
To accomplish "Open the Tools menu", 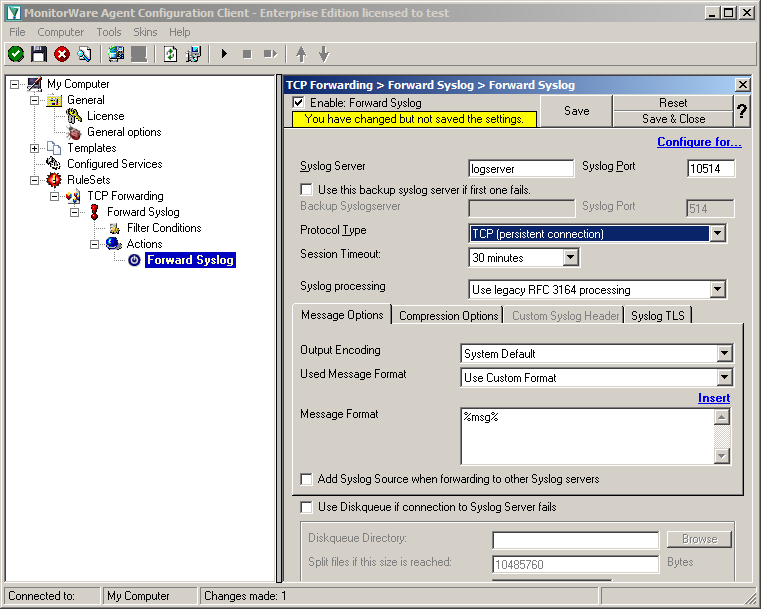I will coord(109,32).
